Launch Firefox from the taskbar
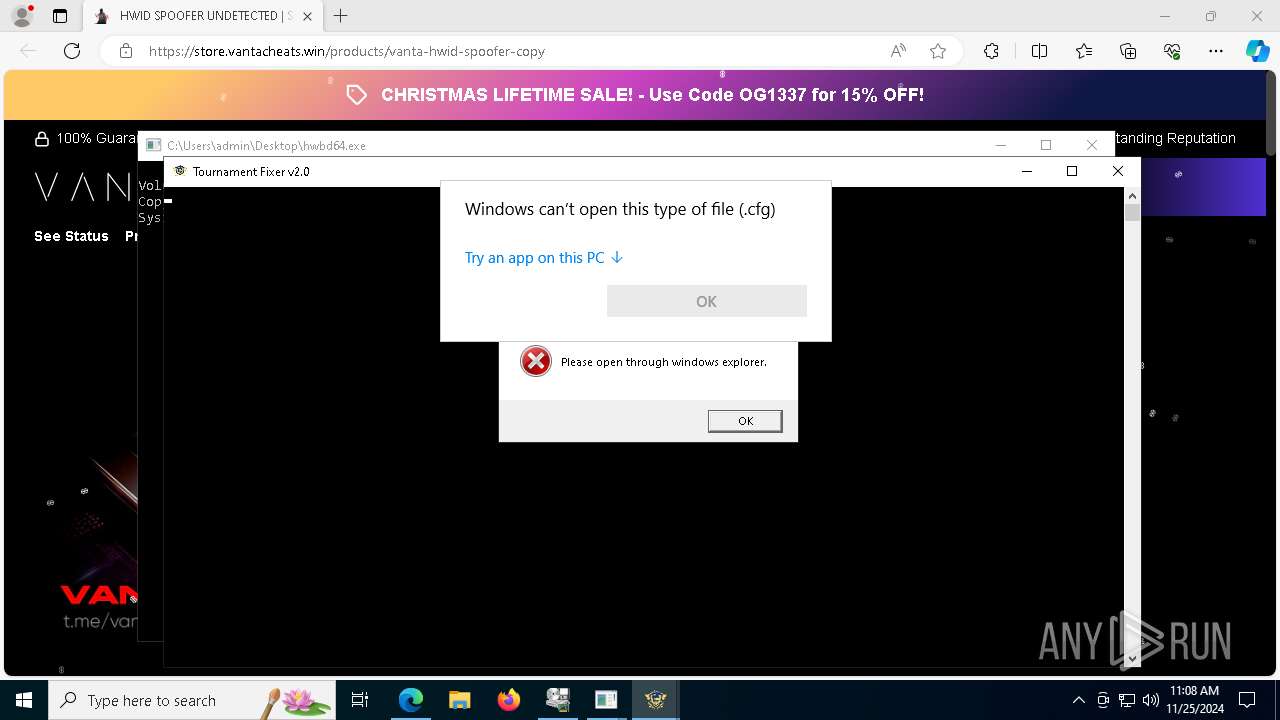This screenshot has height=720, width=1280. pyautogui.click(x=508, y=700)
